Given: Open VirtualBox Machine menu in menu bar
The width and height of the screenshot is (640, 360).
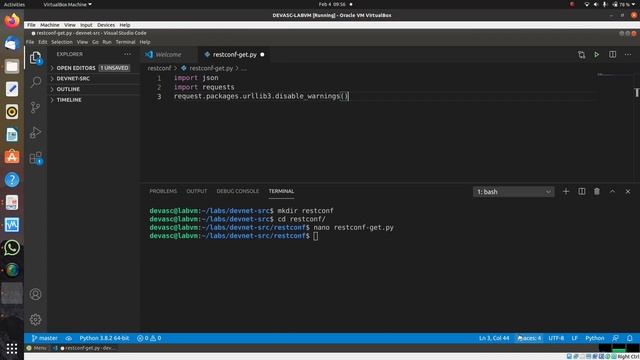Looking at the screenshot, I should coord(50,25).
